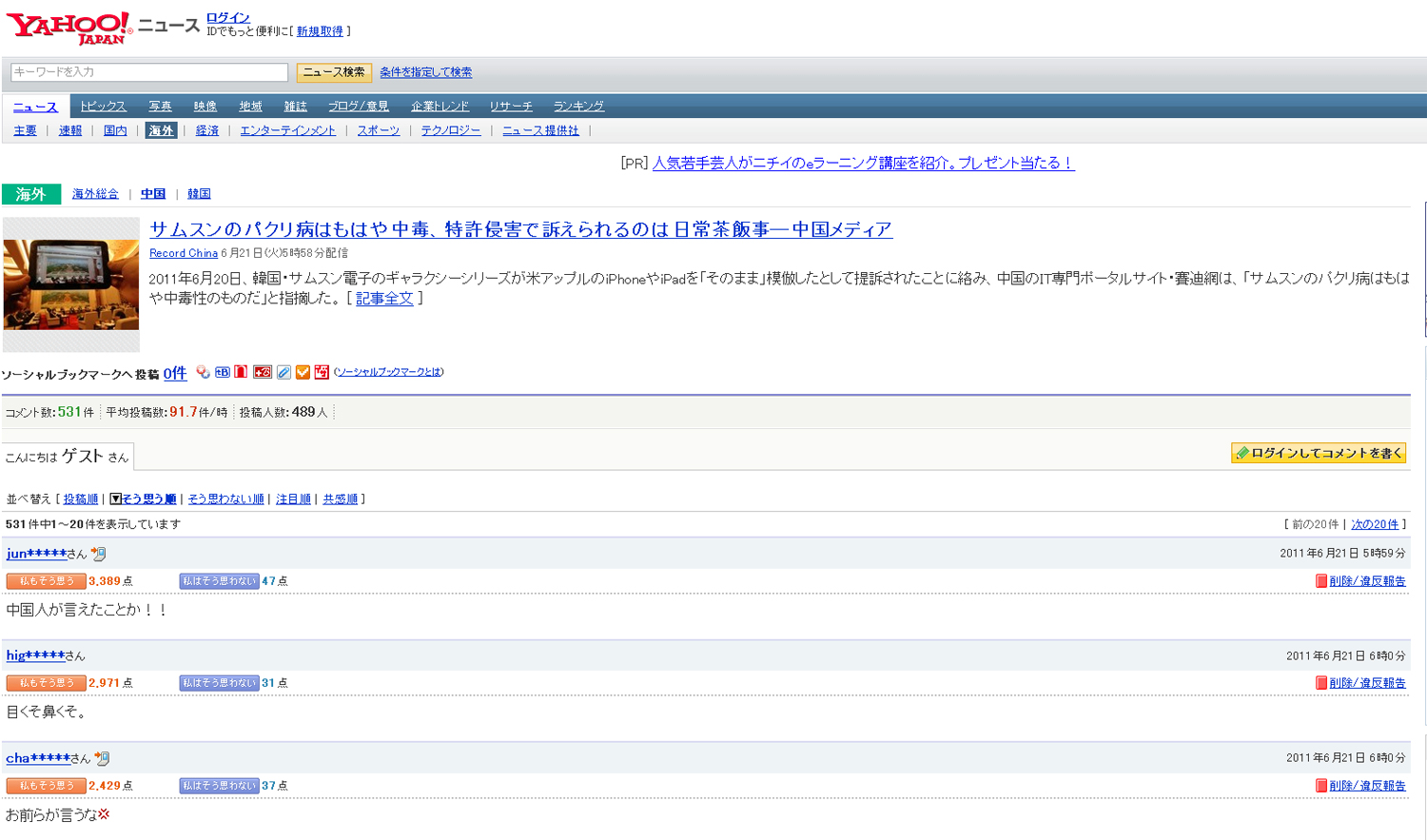Screen dimensions: 1427x840
Task: Sort comments by 投稿順
Action: (81, 498)
